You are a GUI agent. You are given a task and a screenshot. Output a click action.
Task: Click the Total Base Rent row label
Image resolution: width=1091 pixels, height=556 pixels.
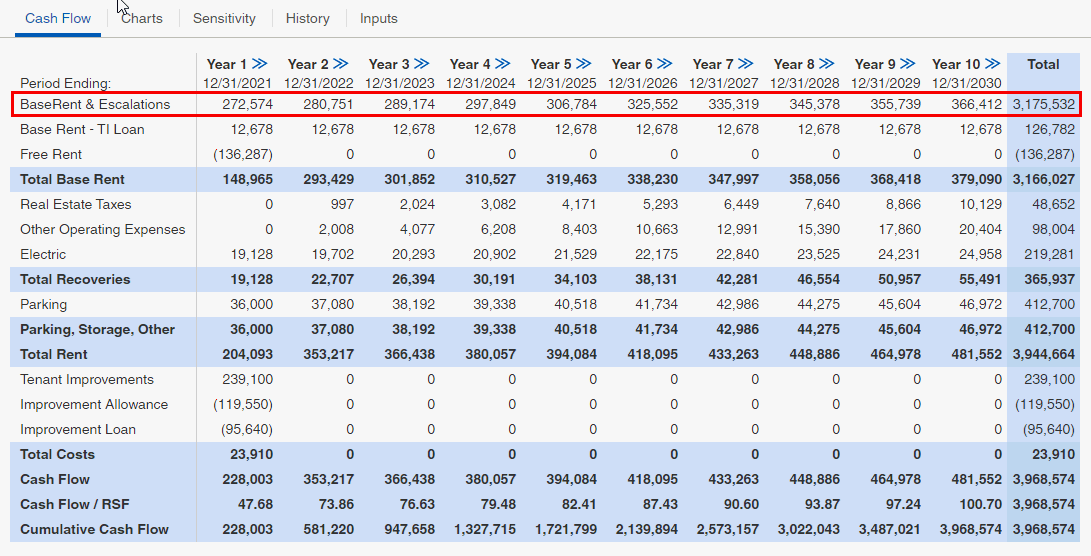[x=73, y=179]
